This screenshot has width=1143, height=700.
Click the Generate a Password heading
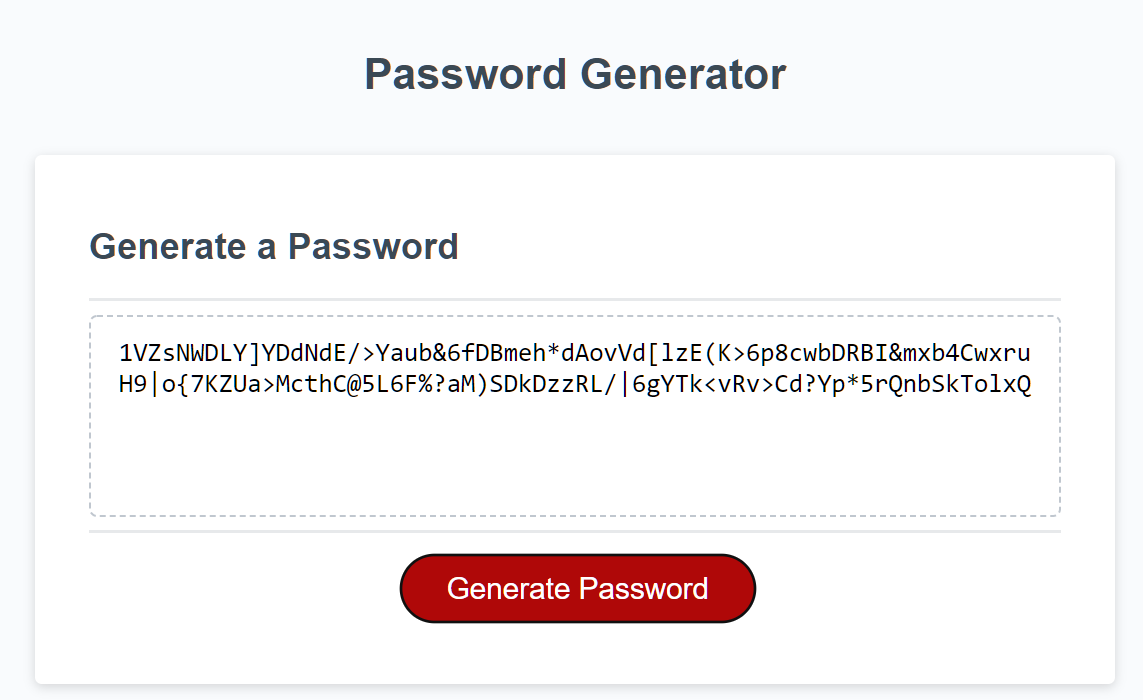click(x=274, y=246)
